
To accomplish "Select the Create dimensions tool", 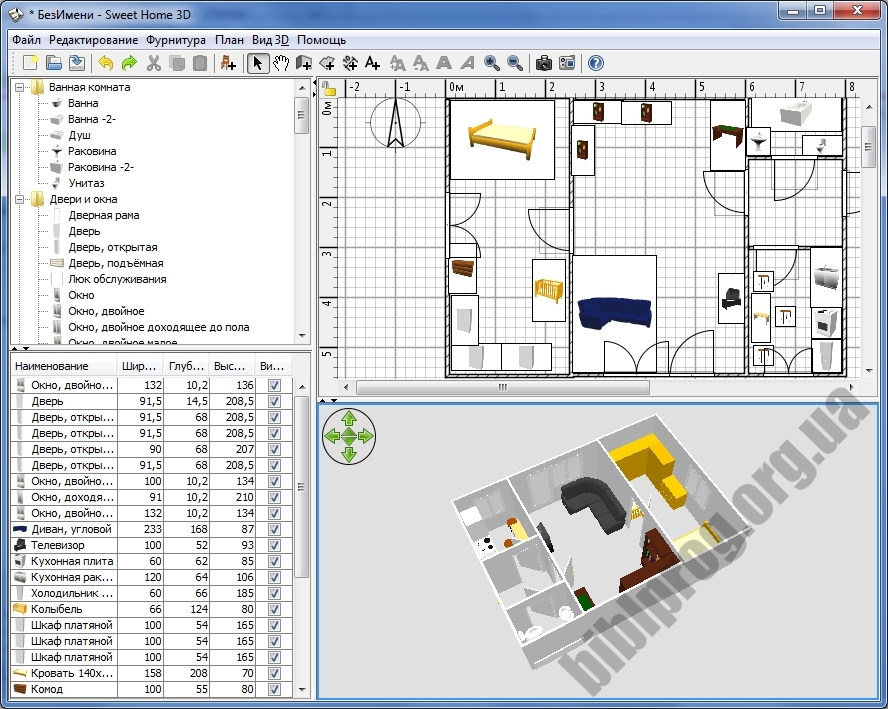I will point(350,63).
